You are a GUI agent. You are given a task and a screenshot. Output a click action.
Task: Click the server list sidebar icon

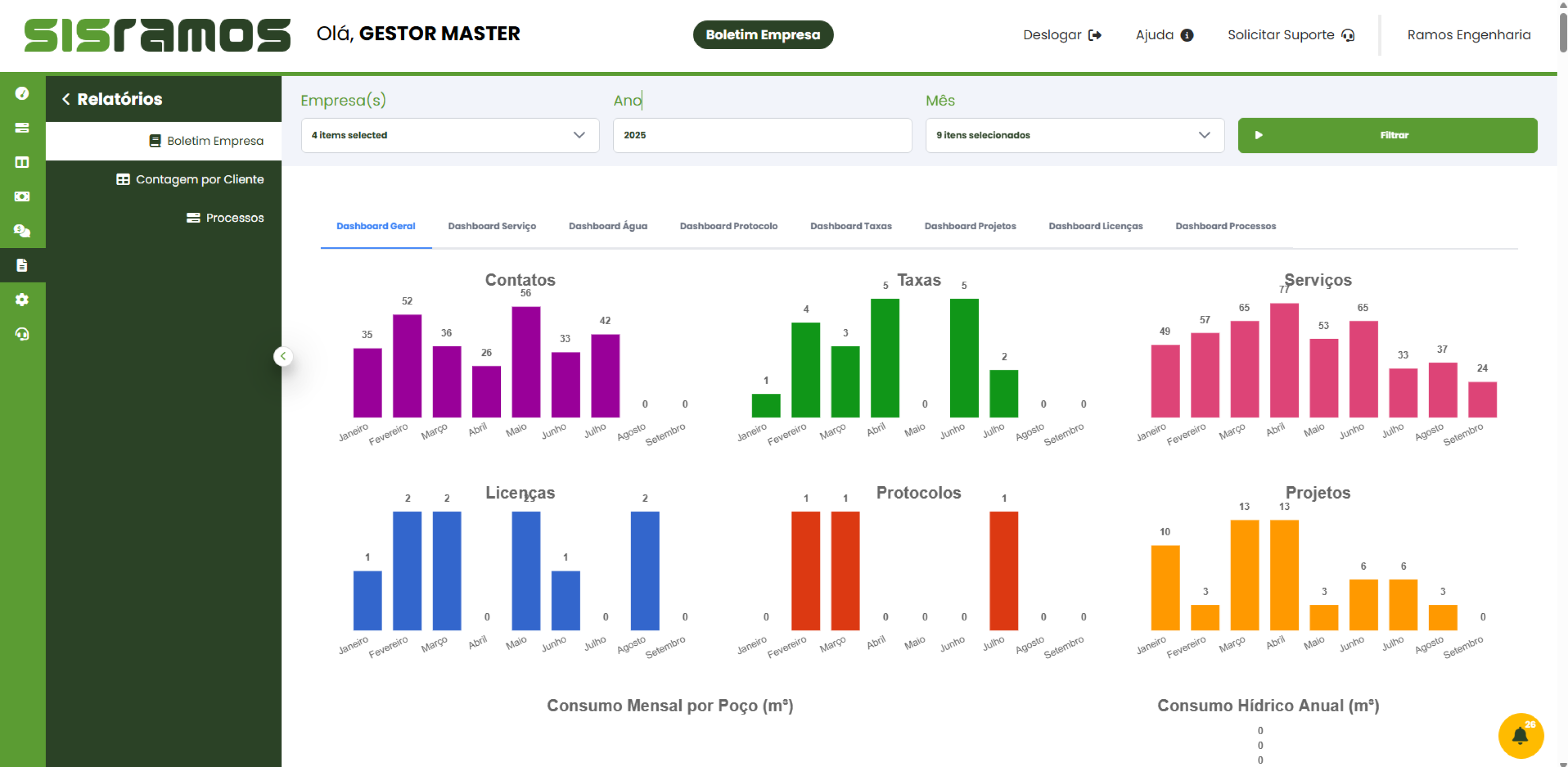[22, 127]
